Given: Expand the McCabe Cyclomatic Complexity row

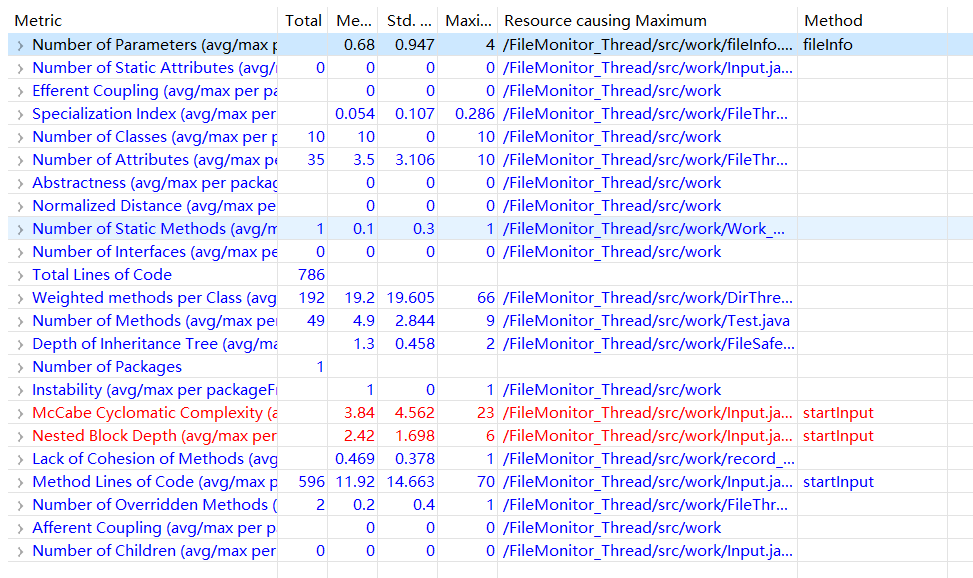Looking at the screenshot, I should coord(20,413).
